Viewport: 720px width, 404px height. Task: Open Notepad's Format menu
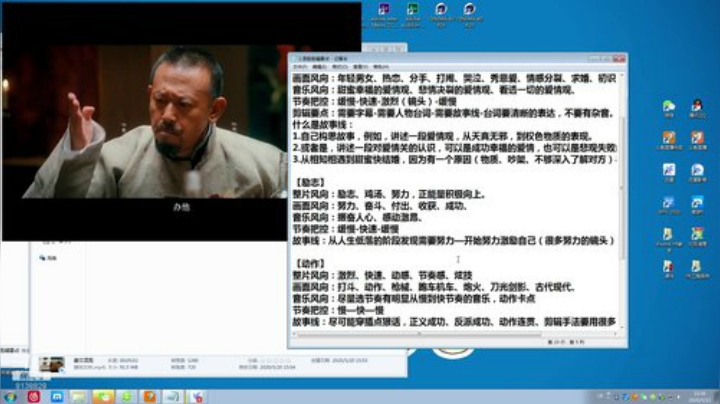pos(340,67)
